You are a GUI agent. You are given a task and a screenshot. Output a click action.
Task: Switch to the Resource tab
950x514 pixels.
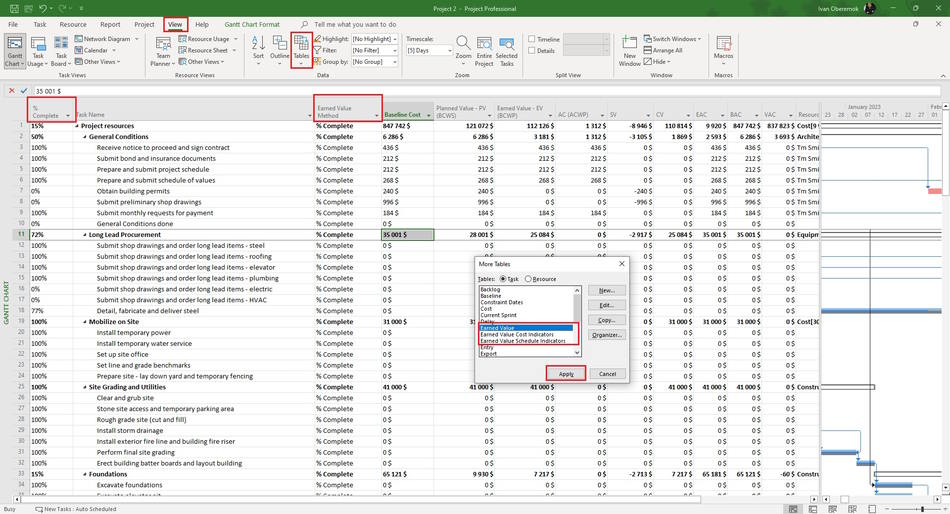(73, 24)
